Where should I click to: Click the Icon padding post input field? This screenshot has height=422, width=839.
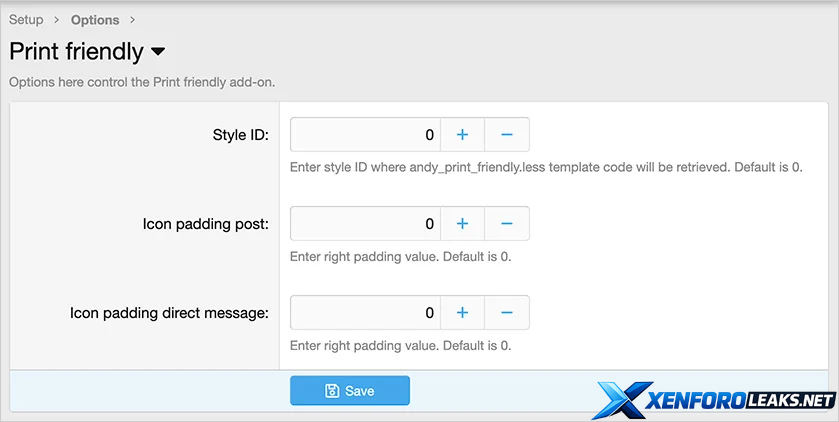click(365, 223)
